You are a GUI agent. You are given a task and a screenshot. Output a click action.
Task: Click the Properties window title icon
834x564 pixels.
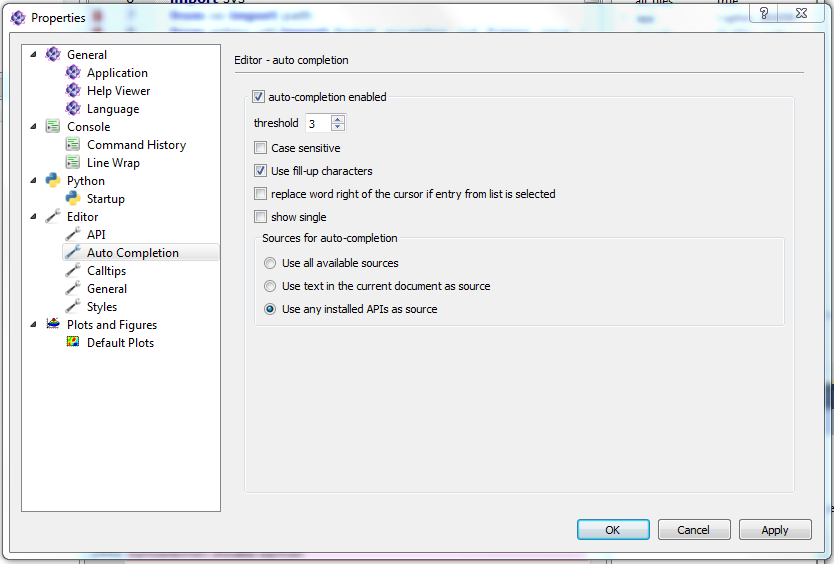(18, 18)
